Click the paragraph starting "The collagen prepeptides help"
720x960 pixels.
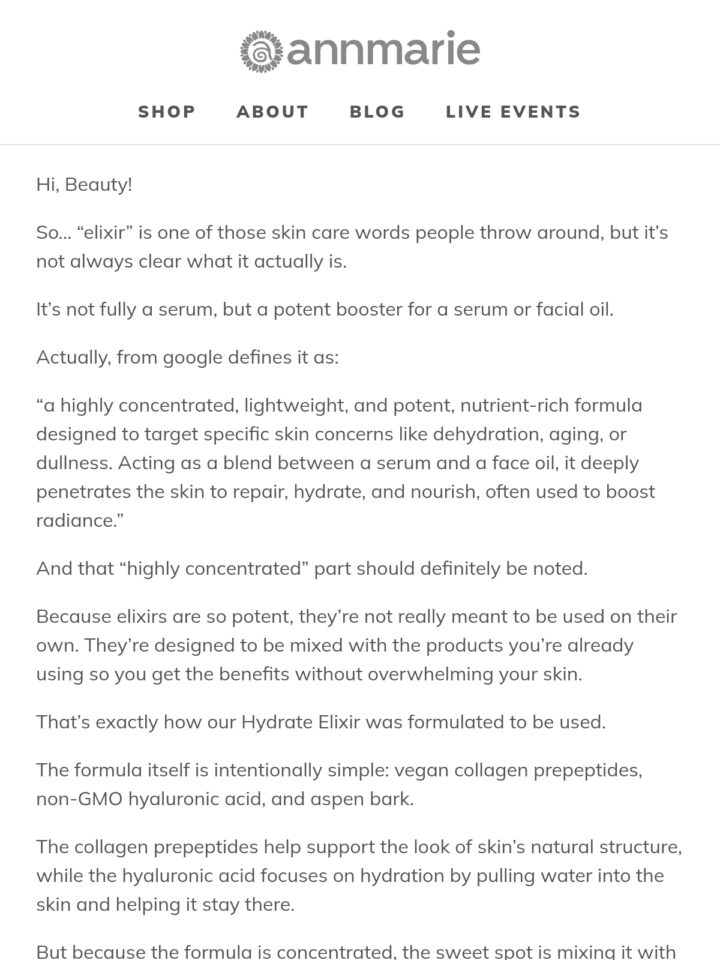pos(359,876)
